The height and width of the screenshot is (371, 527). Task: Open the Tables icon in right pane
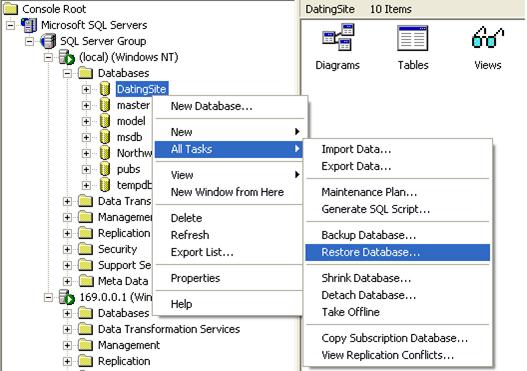[x=413, y=38]
